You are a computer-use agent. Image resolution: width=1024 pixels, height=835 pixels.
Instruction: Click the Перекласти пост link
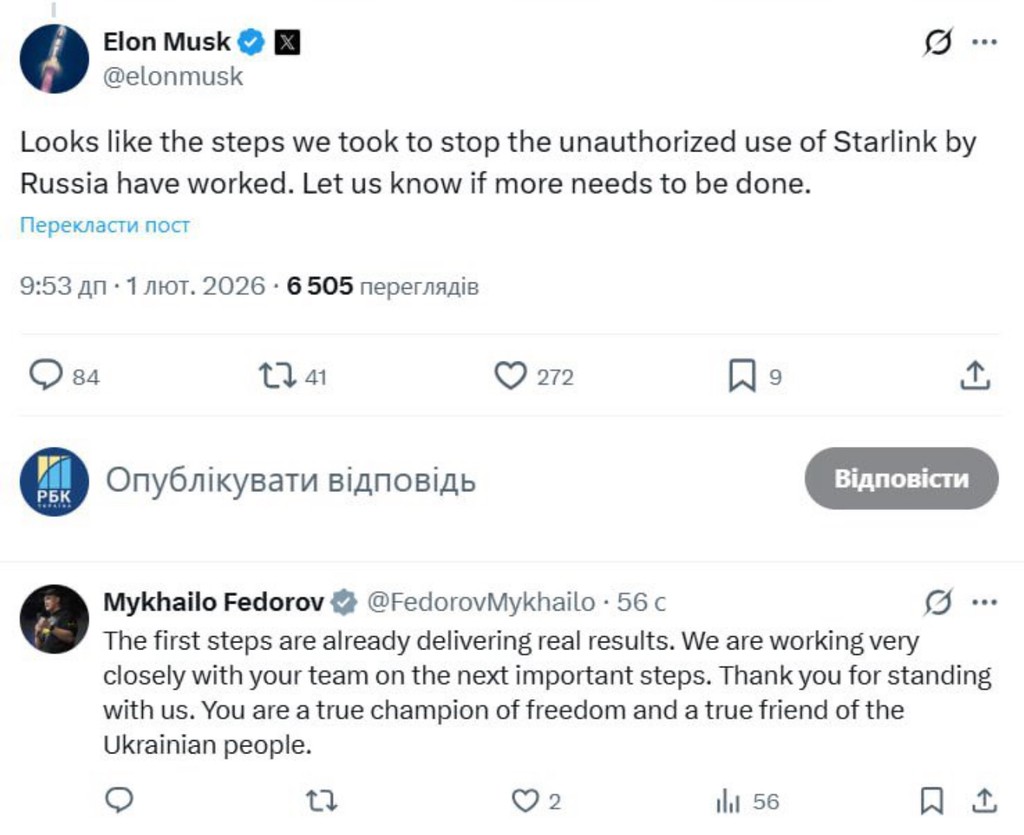(103, 224)
